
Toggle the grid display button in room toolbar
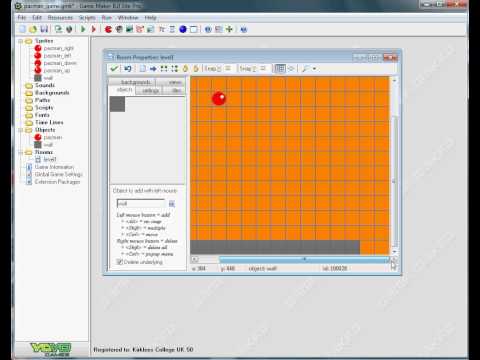coord(279,68)
